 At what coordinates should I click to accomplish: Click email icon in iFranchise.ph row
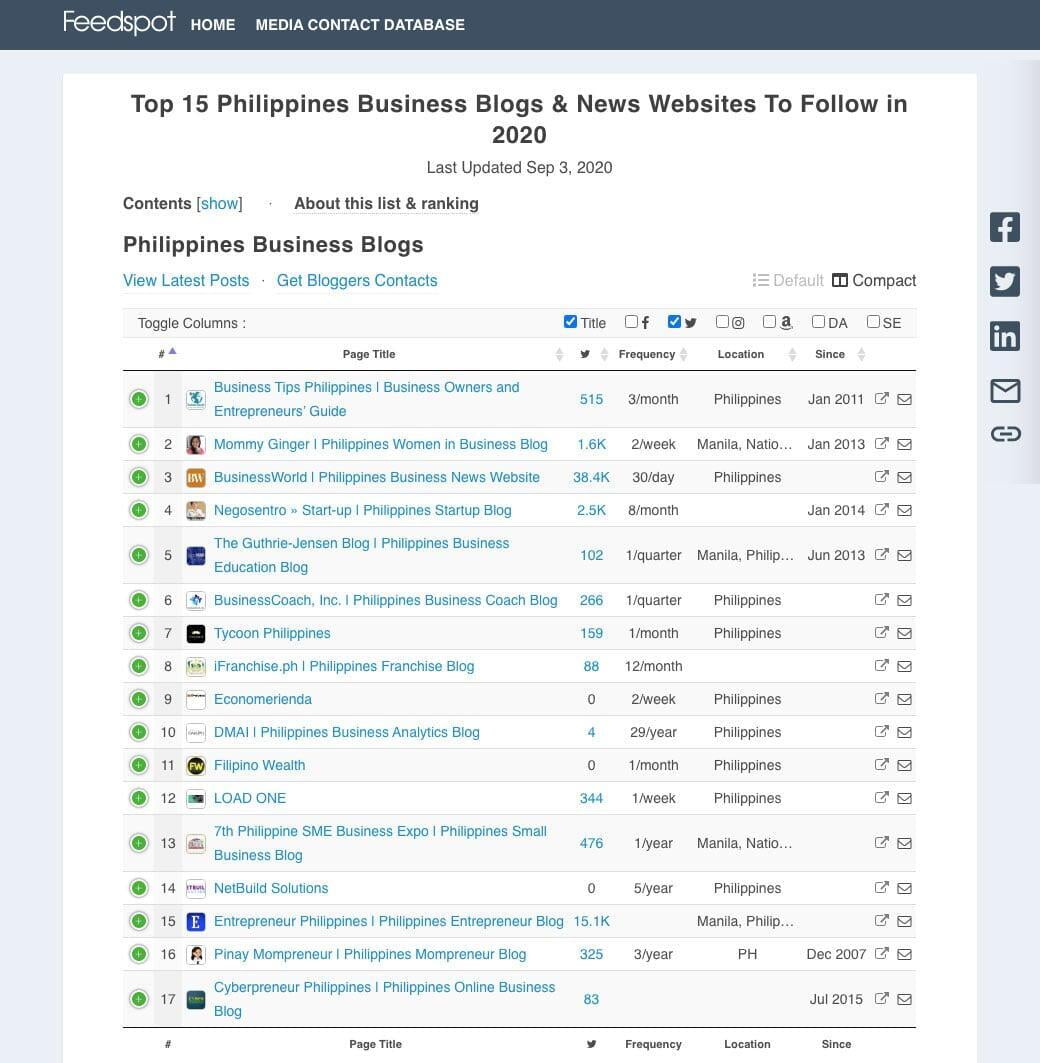tap(904, 666)
